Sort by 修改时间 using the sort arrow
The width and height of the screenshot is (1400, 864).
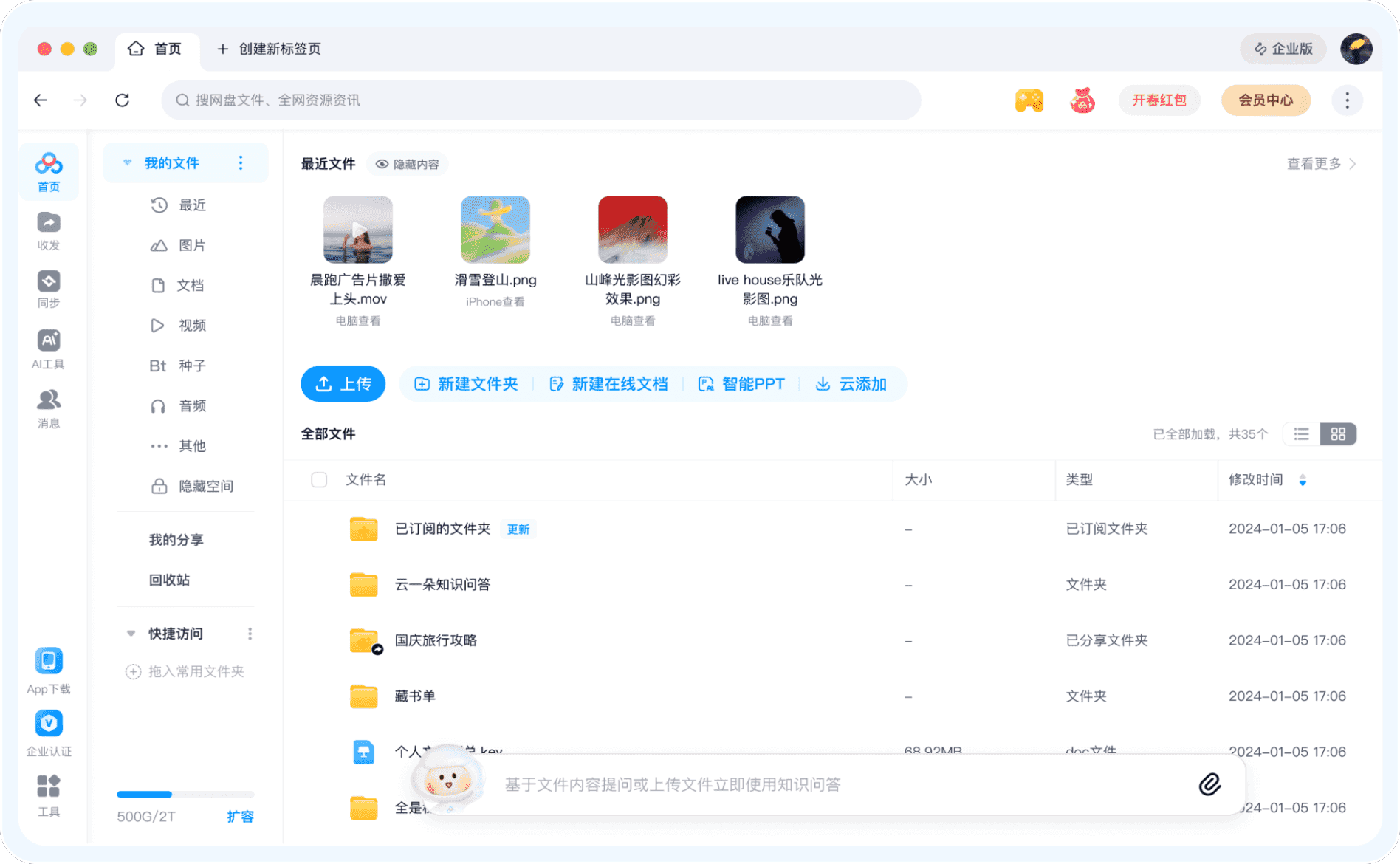point(1303,481)
